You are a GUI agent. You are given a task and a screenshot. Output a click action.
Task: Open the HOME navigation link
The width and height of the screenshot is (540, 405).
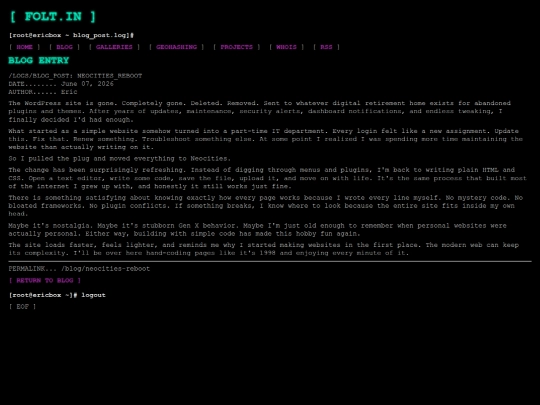24,47
